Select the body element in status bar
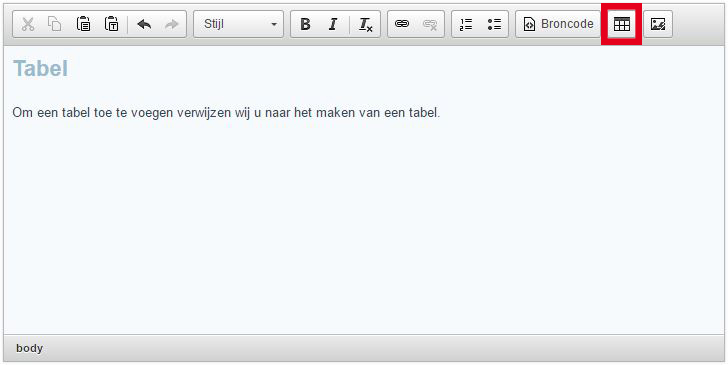The image size is (728, 365). coord(29,348)
